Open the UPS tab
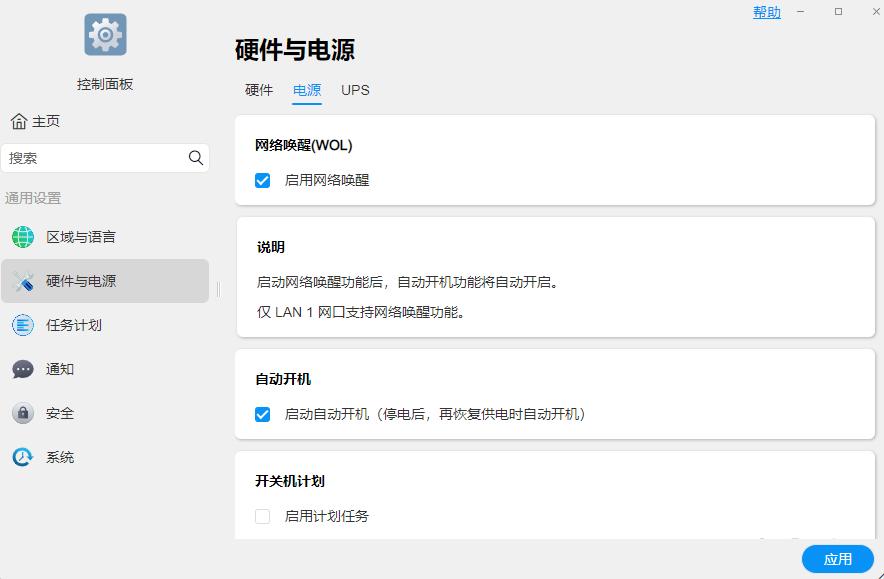884x579 pixels. point(355,90)
